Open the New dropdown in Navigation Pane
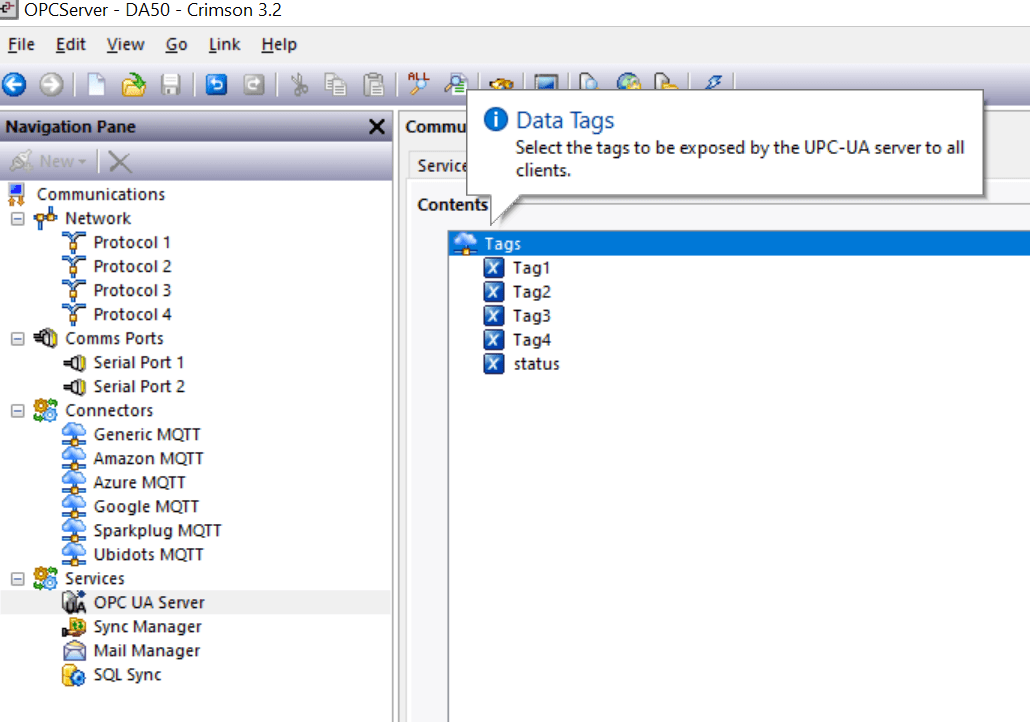Screen dimensions: 1030x722 pos(49,162)
